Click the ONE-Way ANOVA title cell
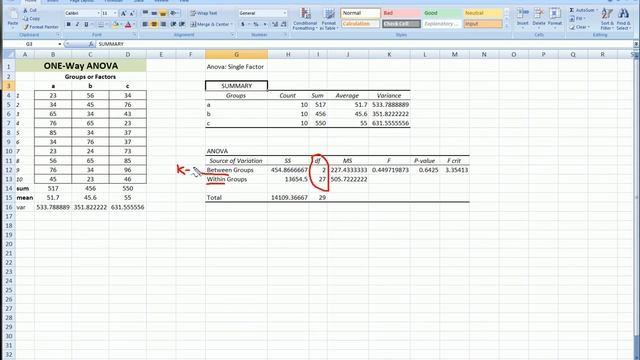 tap(81, 66)
